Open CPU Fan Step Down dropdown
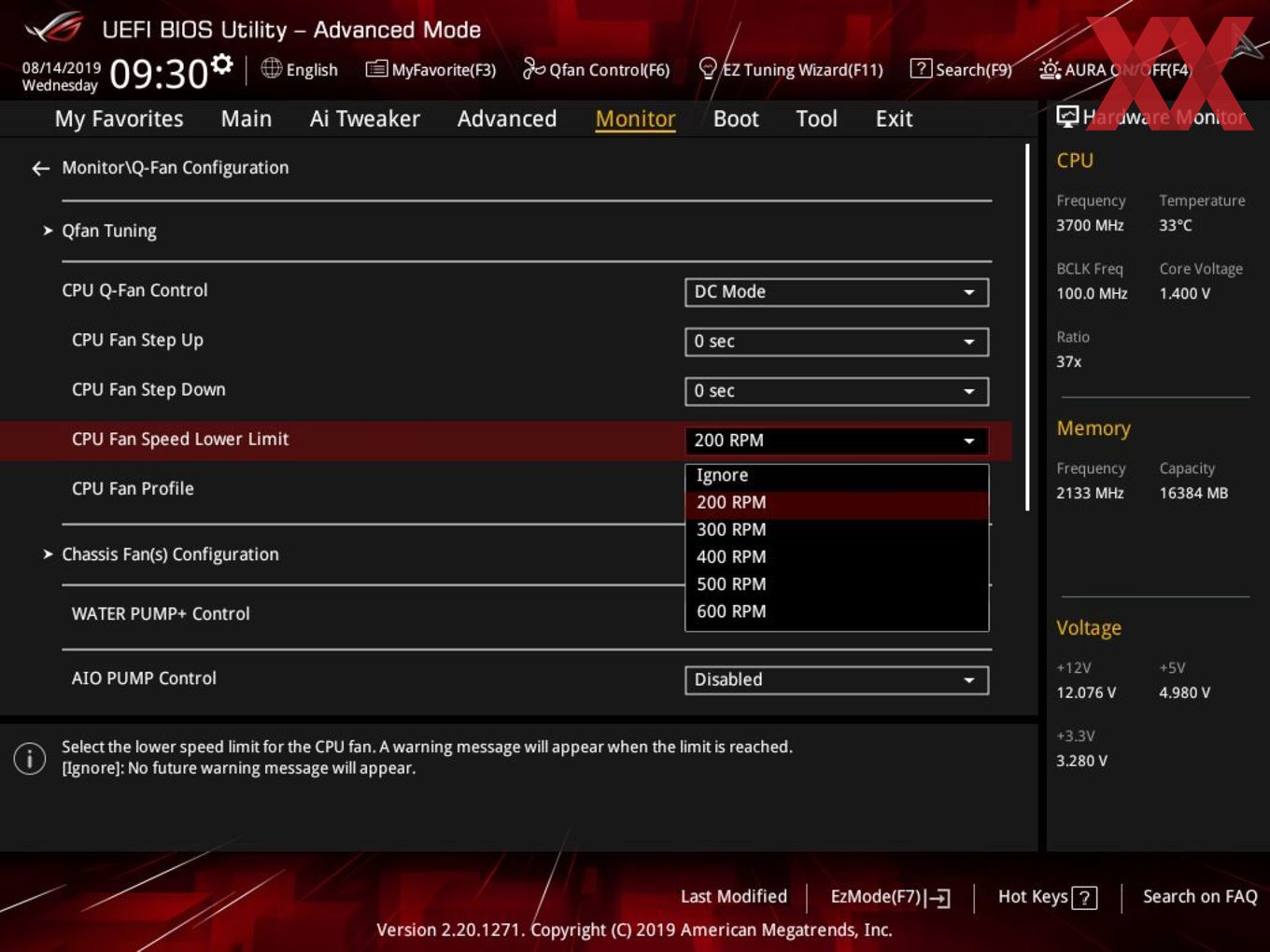Image resolution: width=1270 pixels, height=952 pixels. point(837,391)
